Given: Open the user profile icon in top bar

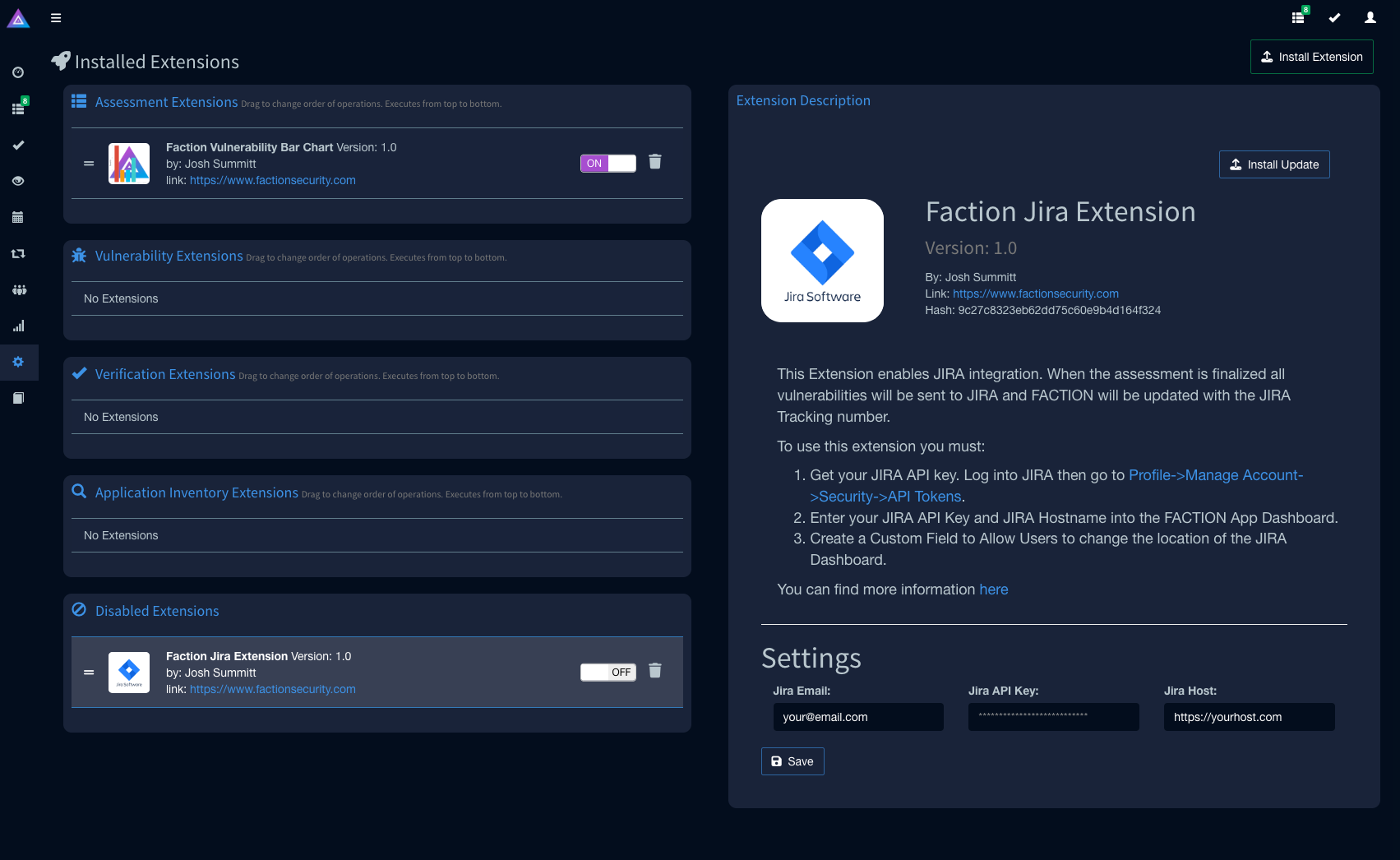Looking at the screenshot, I should 1370,17.
